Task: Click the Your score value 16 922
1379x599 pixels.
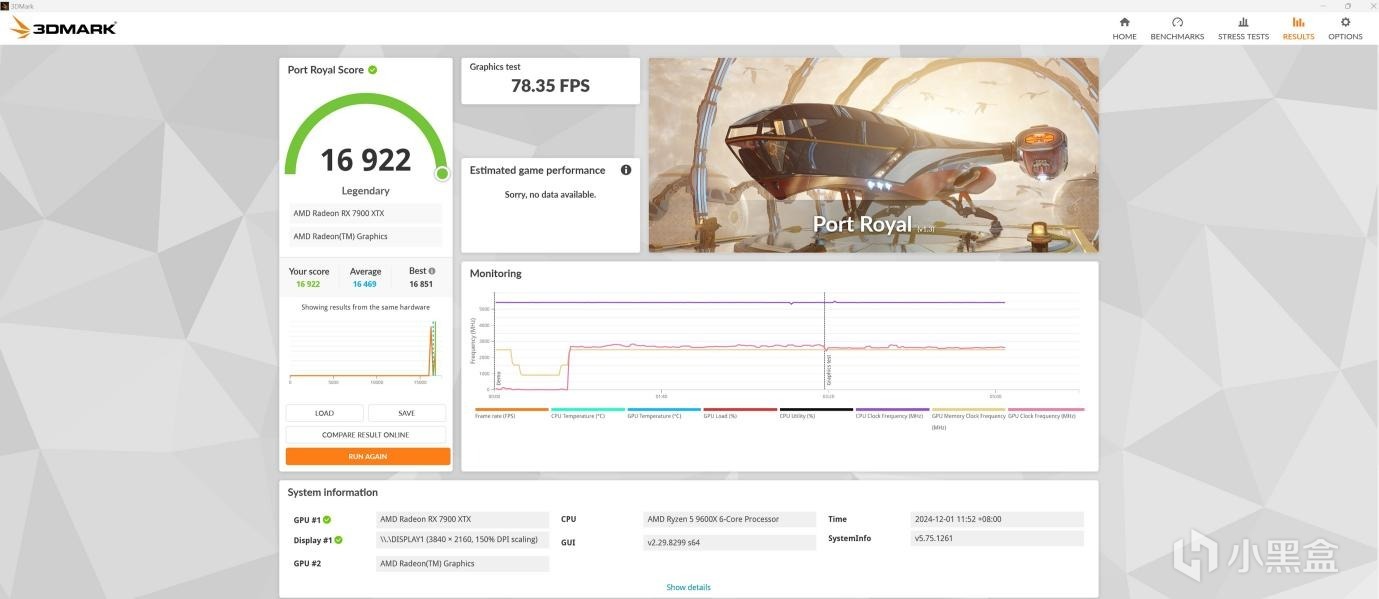Action: pos(308,284)
